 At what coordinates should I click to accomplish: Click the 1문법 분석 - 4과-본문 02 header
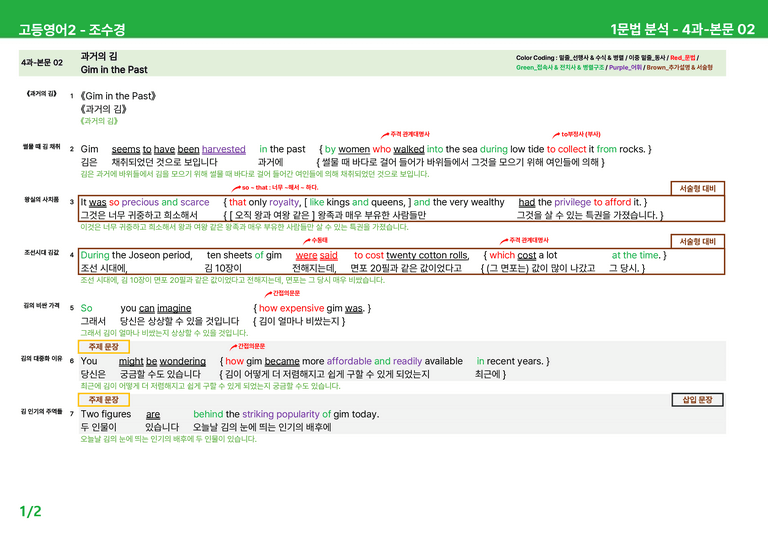pos(682,29)
